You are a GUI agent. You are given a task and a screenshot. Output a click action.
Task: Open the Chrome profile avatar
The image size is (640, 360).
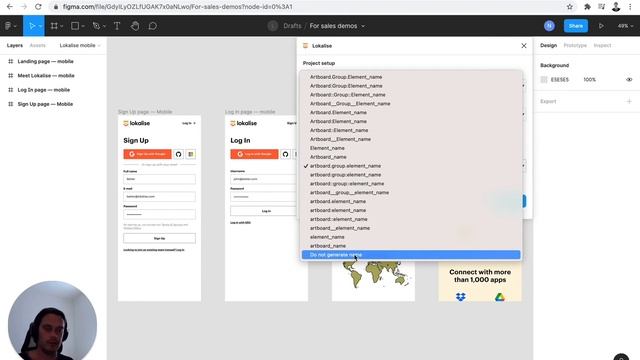tap(616, 7)
